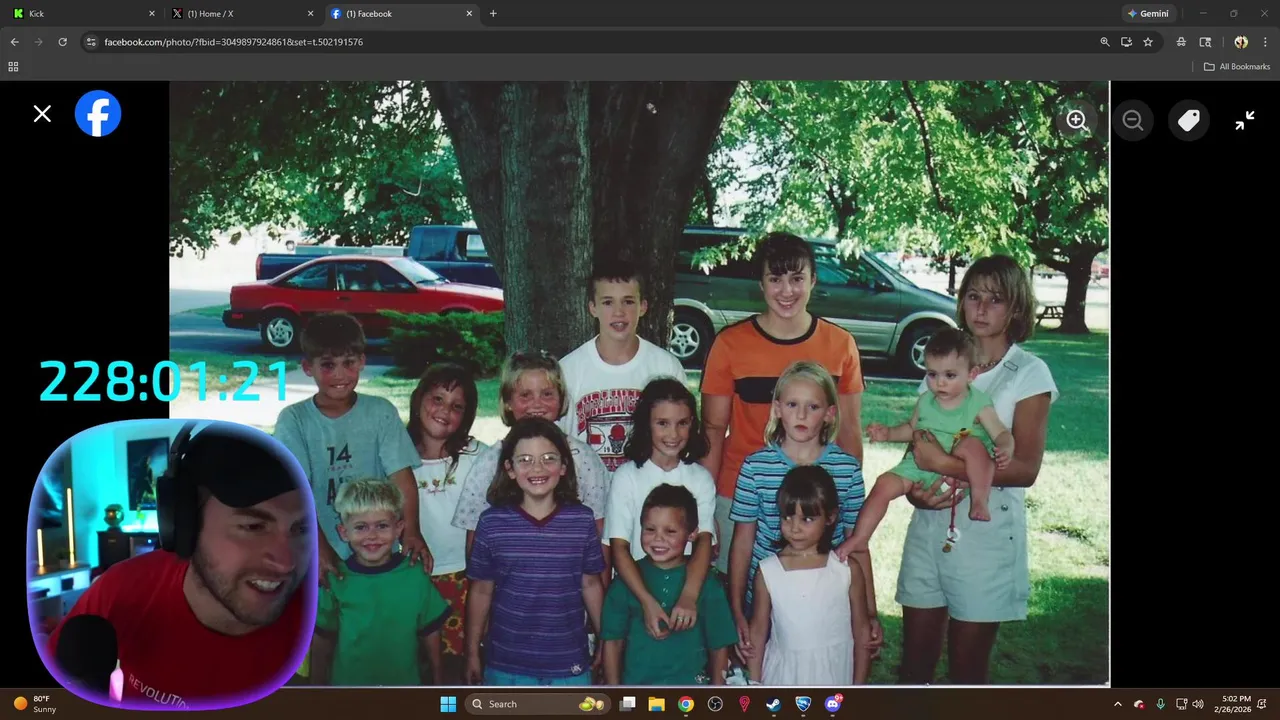Open the apps grid in bookmarks bar

pos(13,67)
